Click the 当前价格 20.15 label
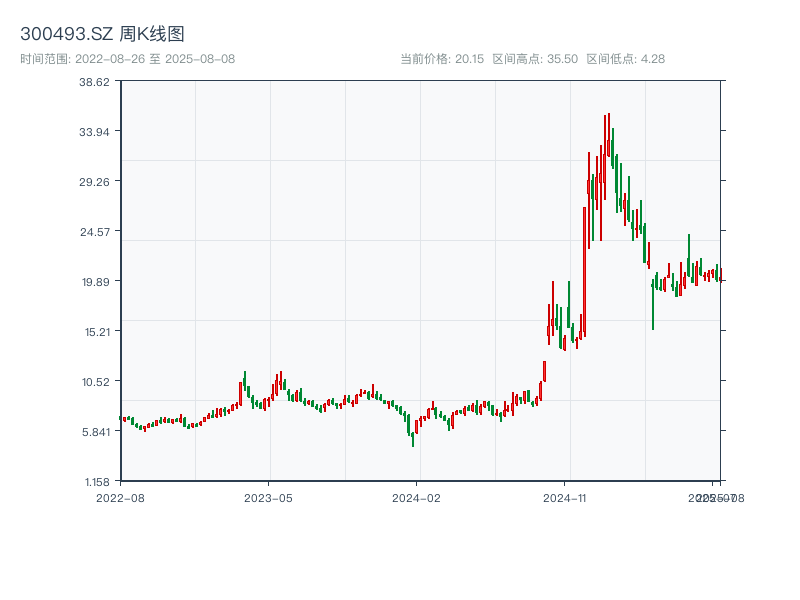The width and height of the screenshot is (800, 600). click(x=442, y=59)
